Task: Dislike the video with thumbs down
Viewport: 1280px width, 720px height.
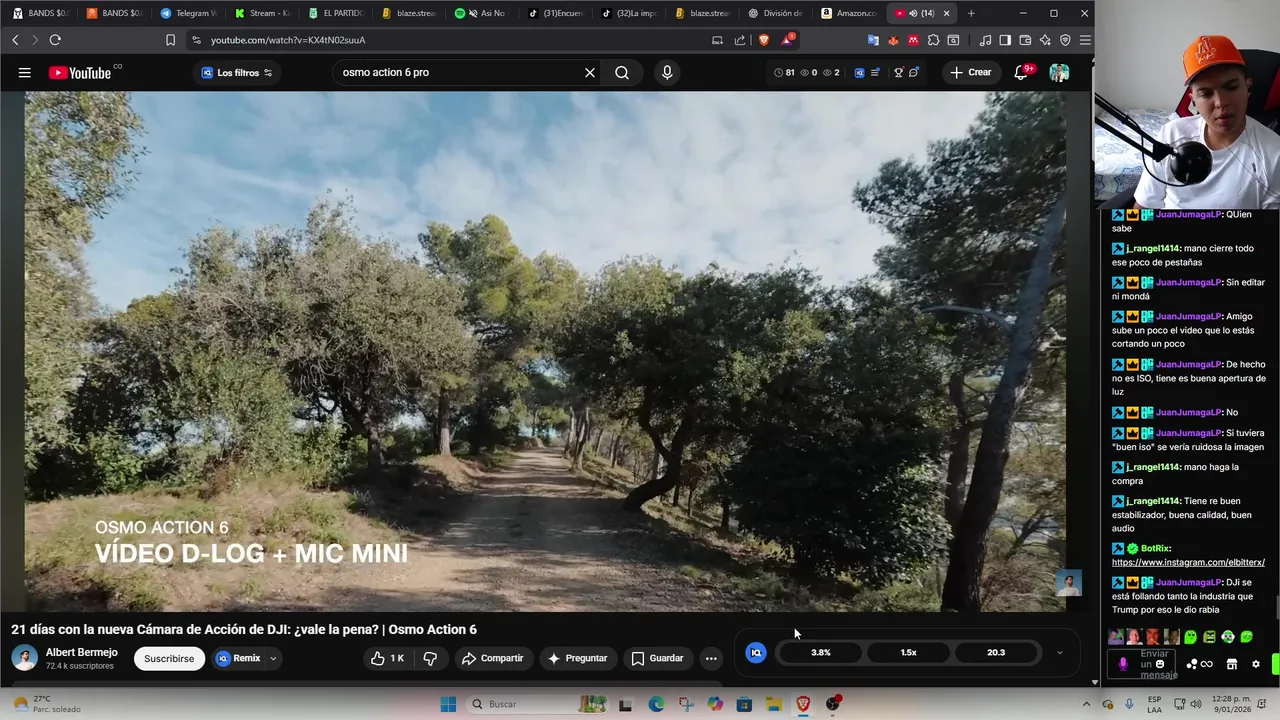Action: point(430,658)
